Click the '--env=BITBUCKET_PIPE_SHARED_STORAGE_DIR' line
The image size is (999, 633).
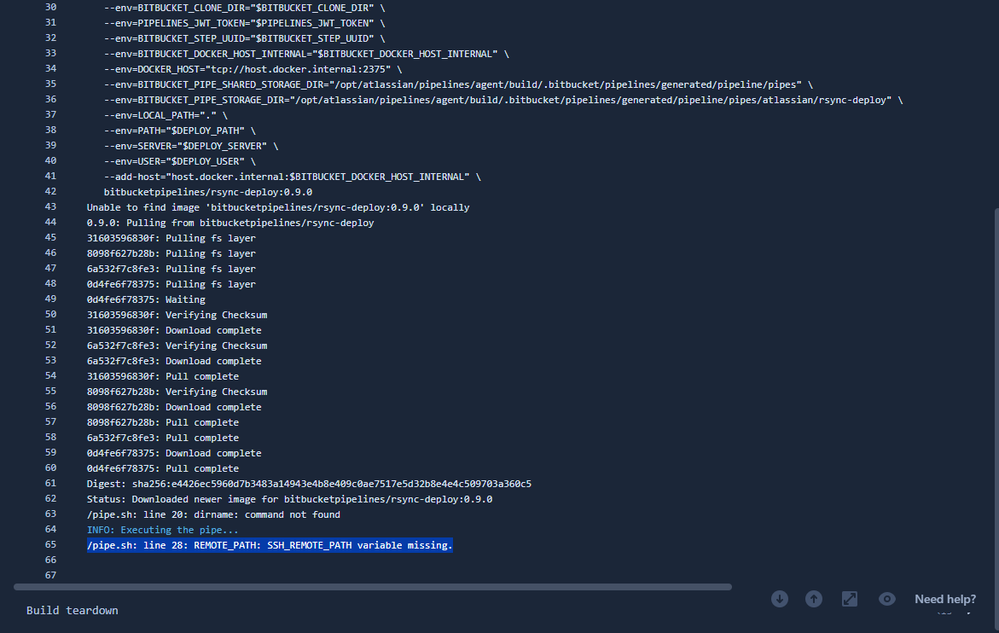[x=458, y=85]
